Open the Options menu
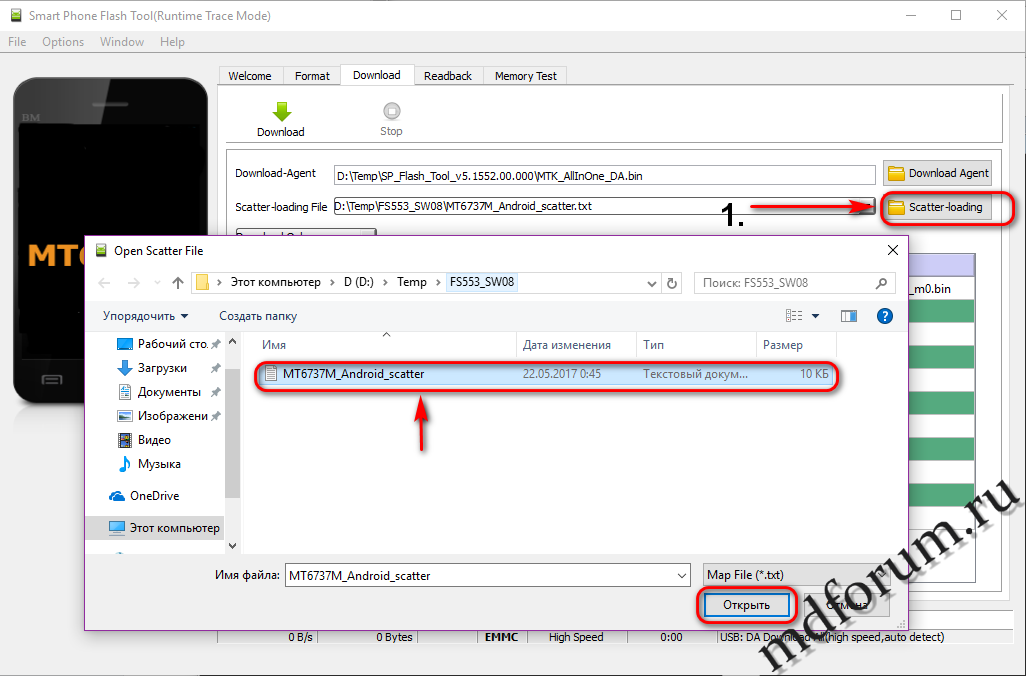This screenshot has height=676, width=1026. click(x=63, y=42)
